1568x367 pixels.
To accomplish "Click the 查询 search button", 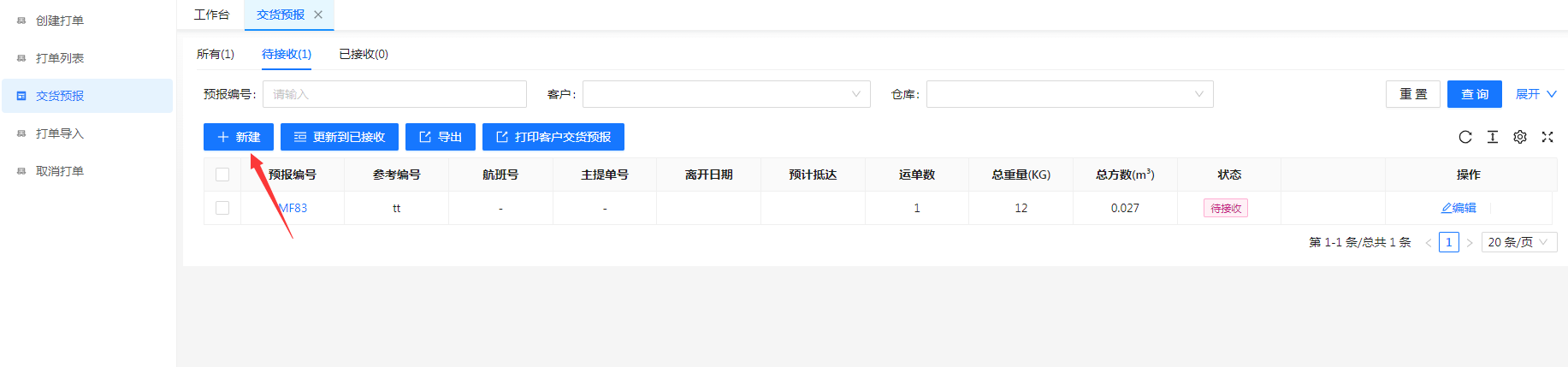I will coord(1474,94).
